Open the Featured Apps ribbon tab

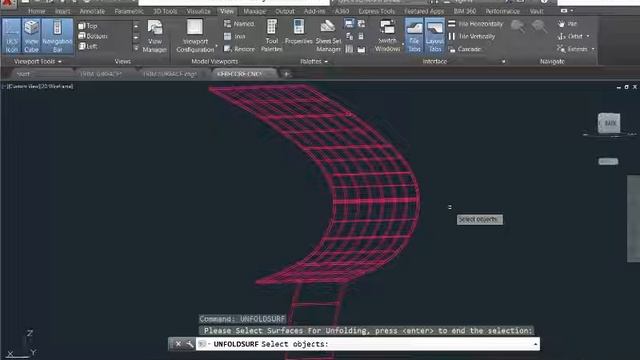pos(424,11)
